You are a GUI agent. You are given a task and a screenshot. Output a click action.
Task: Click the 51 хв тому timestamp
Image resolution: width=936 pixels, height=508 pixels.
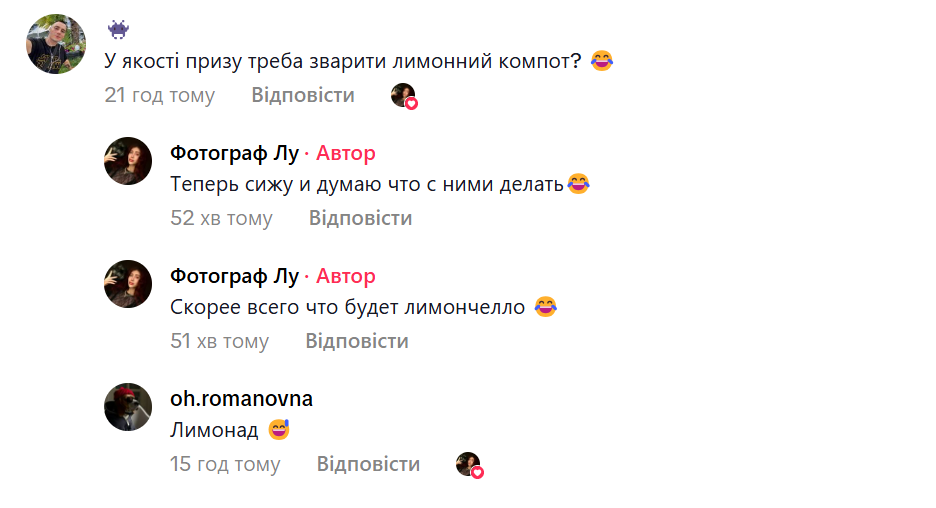pyautogui.click(x=219, y=341)
